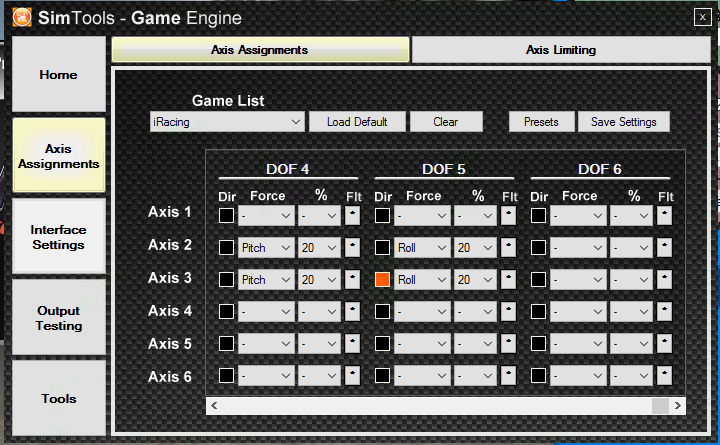This screenshot has height=445, width=720.
Task: Open force dropdown for Axis 4 DOF 4
Action: click(266, 312)
